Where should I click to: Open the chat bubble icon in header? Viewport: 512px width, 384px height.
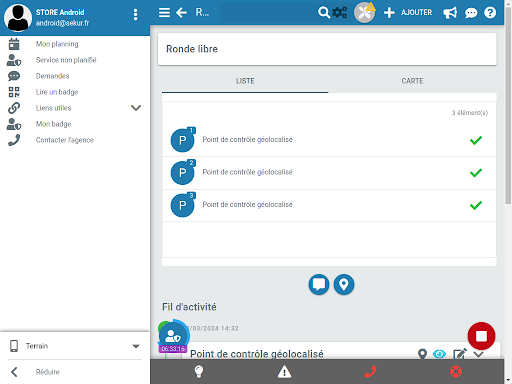pyautogui.click(x=471, y=13)
